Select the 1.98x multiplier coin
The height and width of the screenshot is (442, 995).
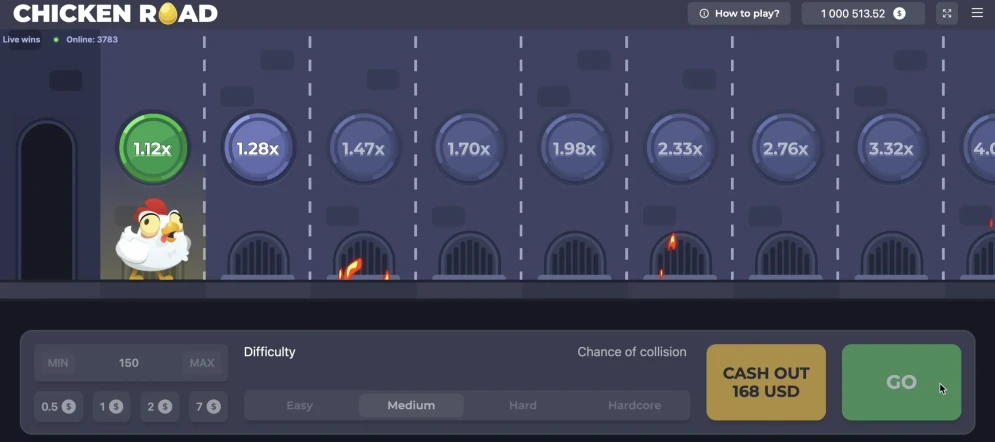point(574,148)
